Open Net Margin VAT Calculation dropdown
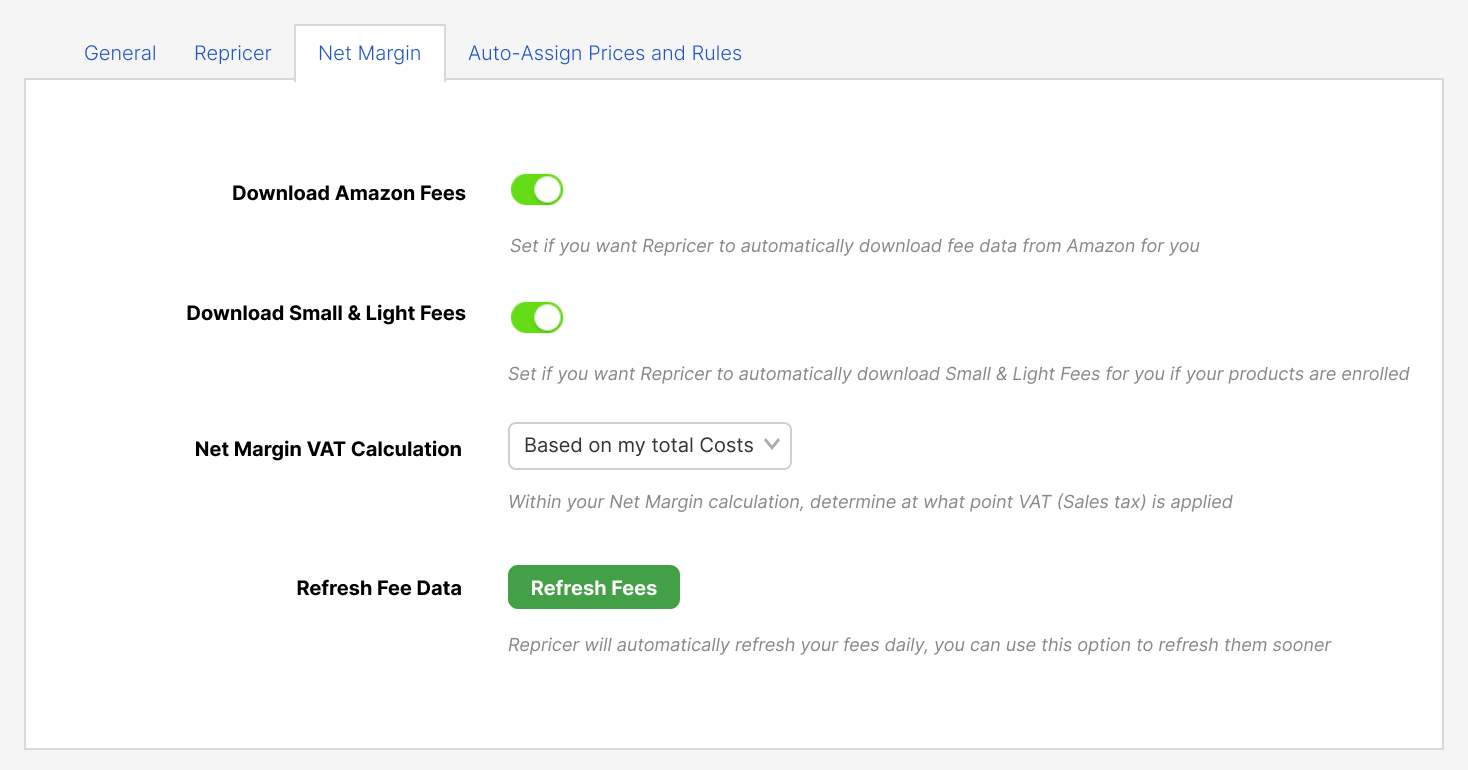Screen dimensions: 1468x770 [x=650, y=446]
